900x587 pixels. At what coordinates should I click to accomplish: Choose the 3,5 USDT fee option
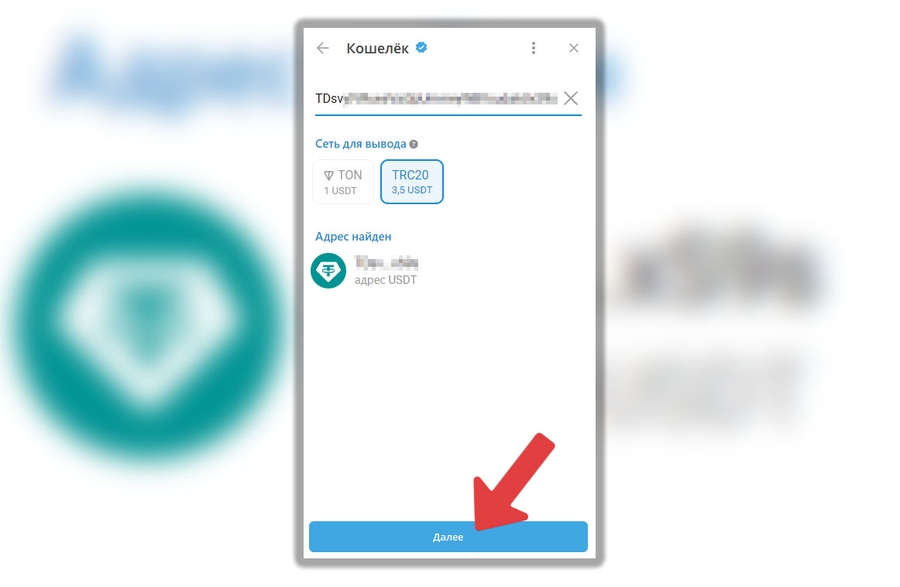412,191
